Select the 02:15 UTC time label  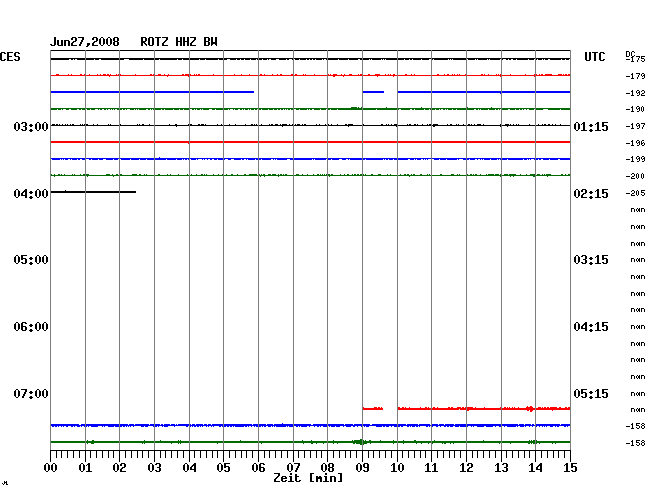tap(591, 194)
